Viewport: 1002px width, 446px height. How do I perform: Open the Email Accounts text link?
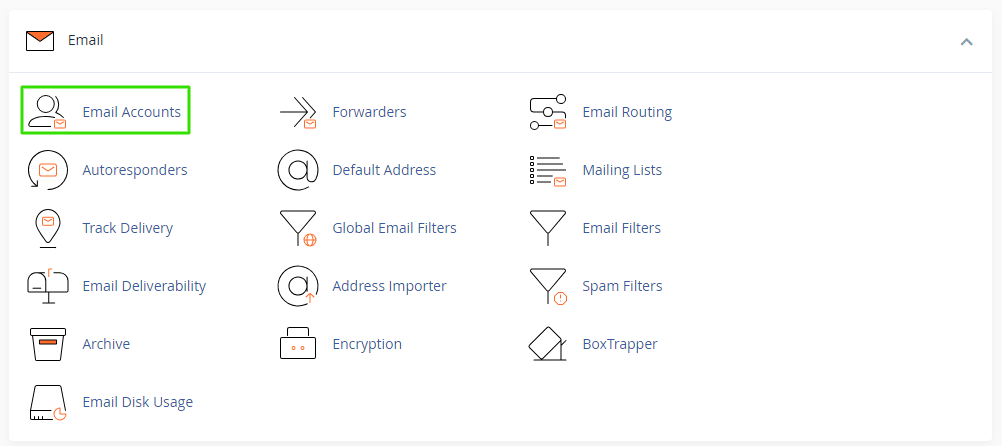[x=131, y=112]
